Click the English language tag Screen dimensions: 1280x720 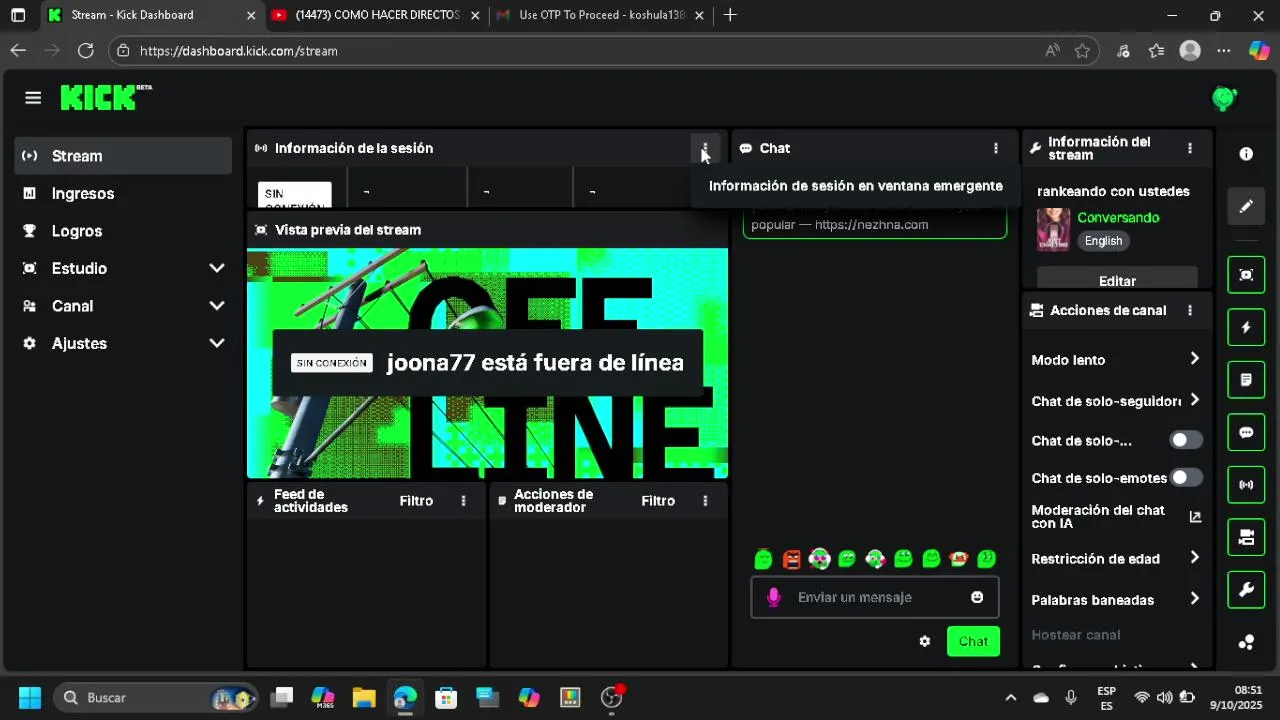pyautogui.click(x=1103, y=241)
